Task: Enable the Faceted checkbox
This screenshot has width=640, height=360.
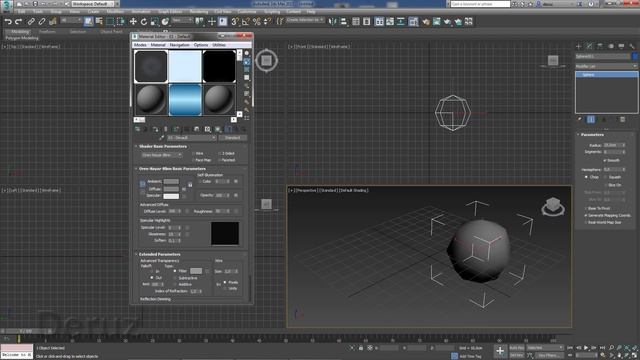Action: pyautogui.click(x=220, y=160)
